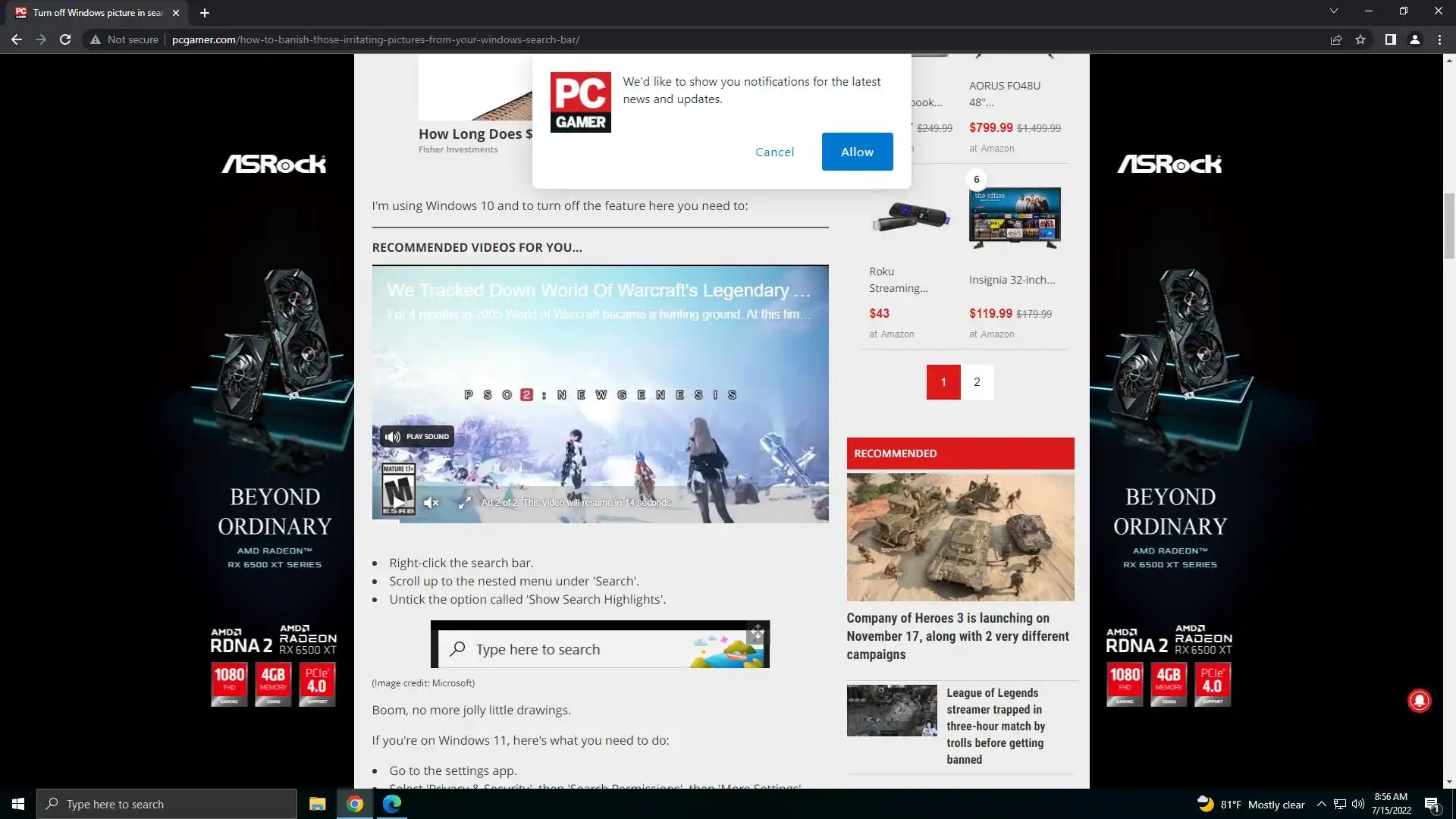Viewport: 1456px width, 819px height.
Task: Open Company of Heroes 3 article link
Action: [958, 635]
